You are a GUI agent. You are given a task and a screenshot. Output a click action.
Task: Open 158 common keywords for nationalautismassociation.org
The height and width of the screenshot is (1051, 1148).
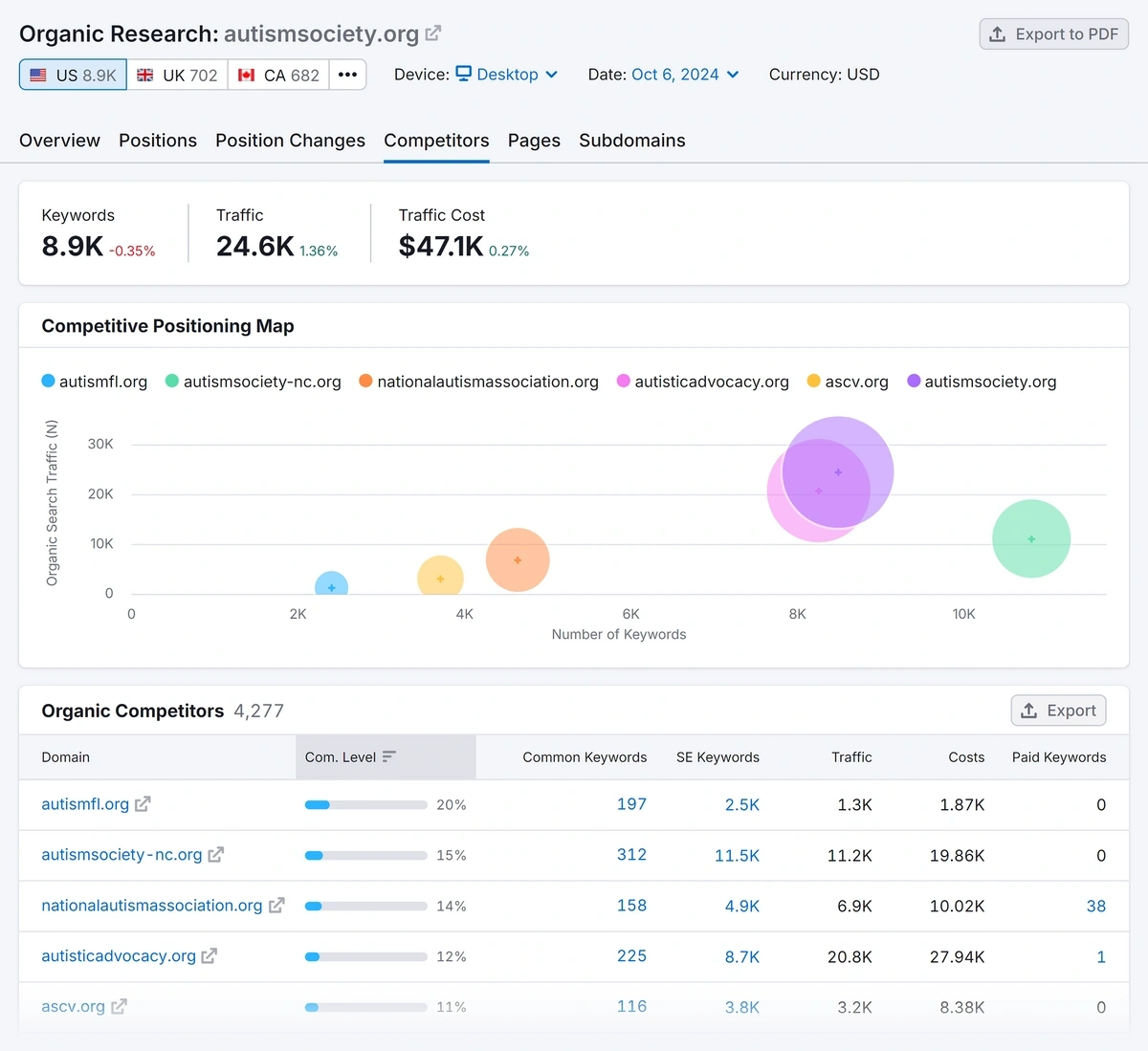tap(631, 906)
